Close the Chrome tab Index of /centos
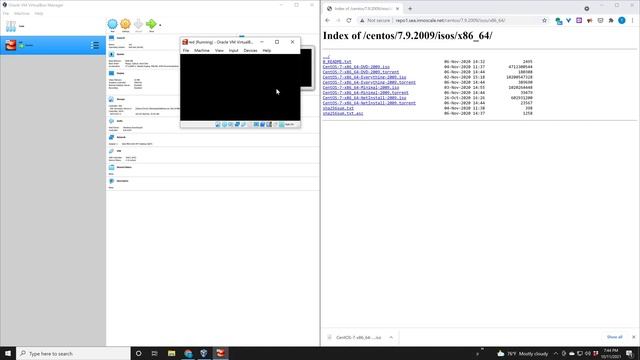The width and height of the screenshot is (640, 360). 397,9
